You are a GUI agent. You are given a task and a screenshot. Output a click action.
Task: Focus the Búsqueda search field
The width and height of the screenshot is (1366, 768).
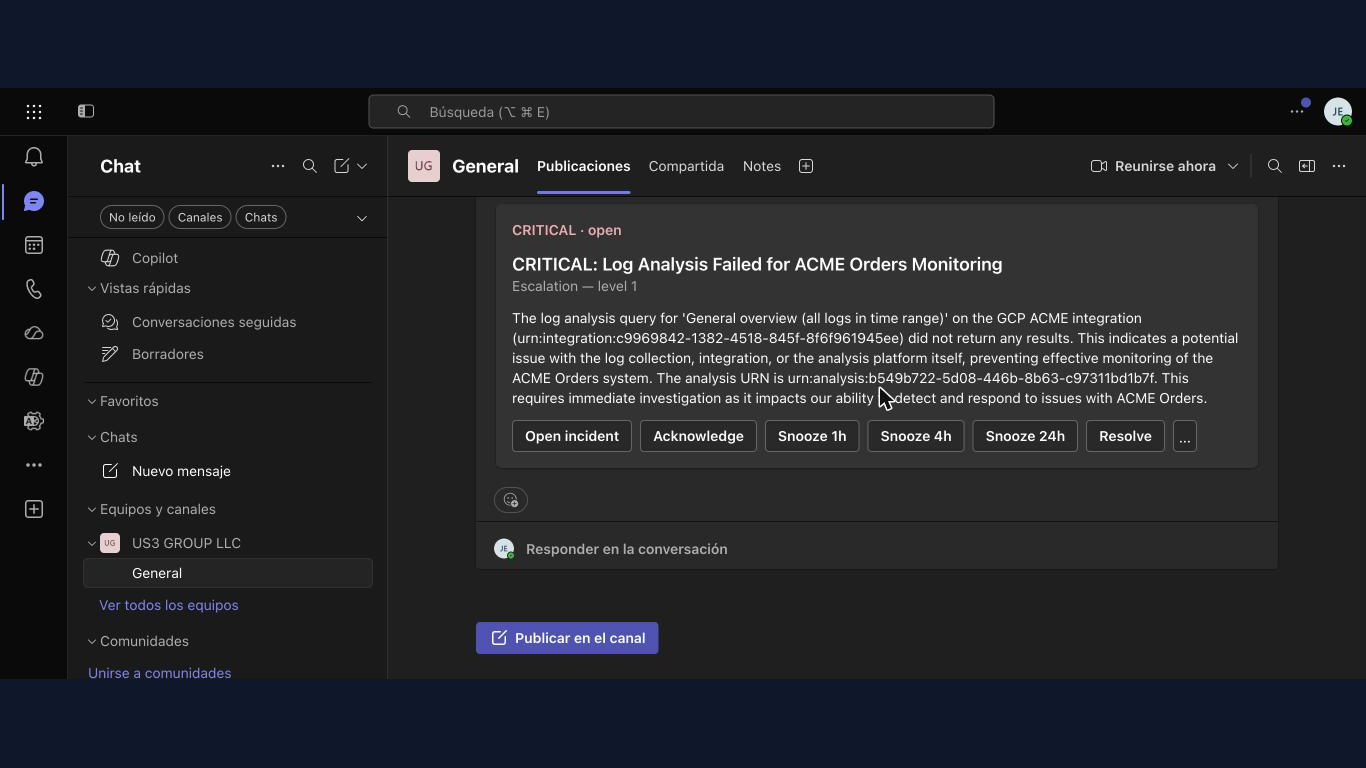(681, 112)
